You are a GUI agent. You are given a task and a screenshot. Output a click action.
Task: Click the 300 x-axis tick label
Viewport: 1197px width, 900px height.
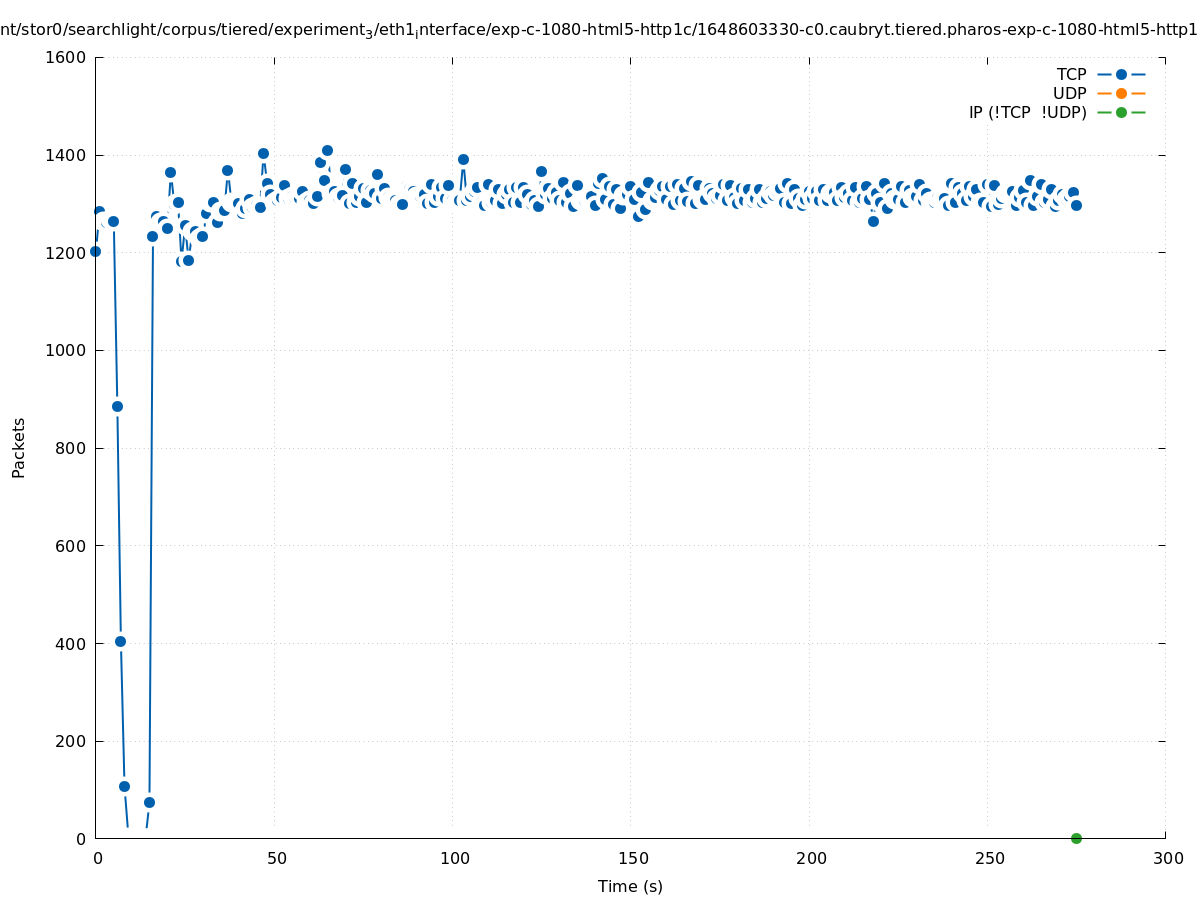[1166, 858]
